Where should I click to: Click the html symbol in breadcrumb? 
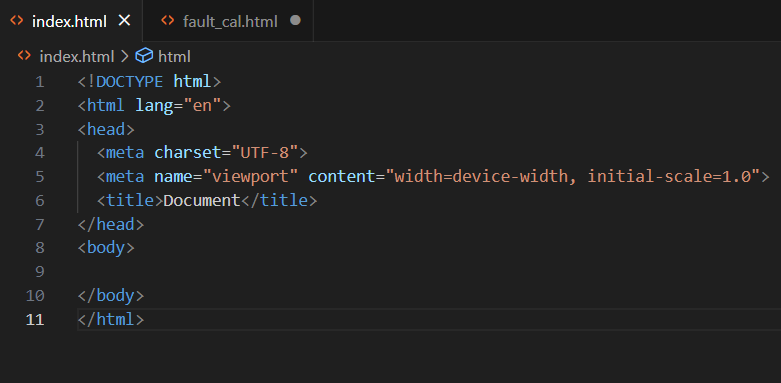point(174,56)
